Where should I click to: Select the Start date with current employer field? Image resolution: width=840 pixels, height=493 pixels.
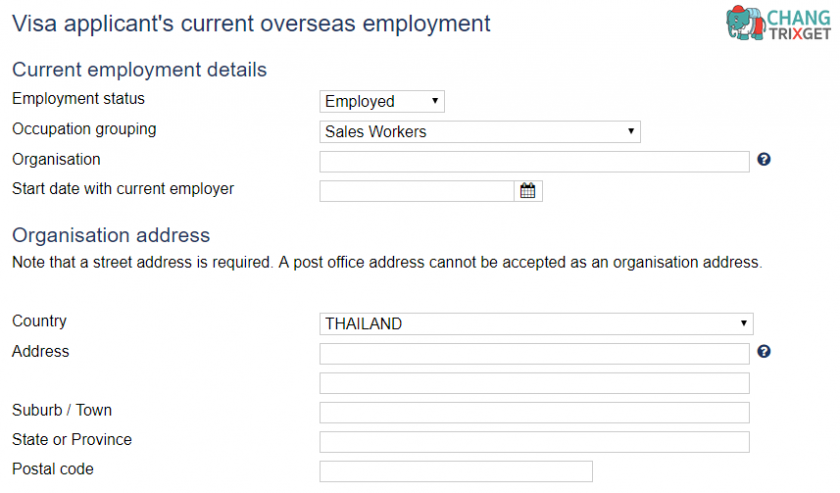417,191
